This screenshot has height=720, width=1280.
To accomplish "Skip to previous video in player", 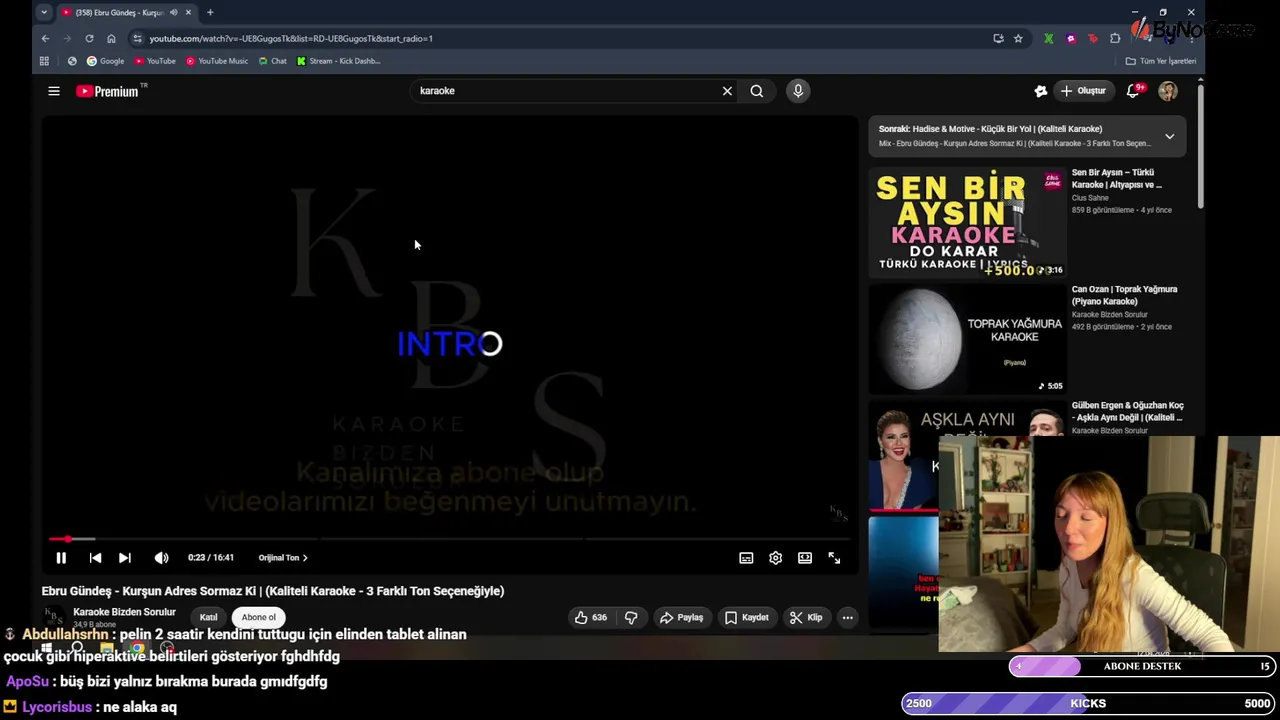I will tap(95, 558).
